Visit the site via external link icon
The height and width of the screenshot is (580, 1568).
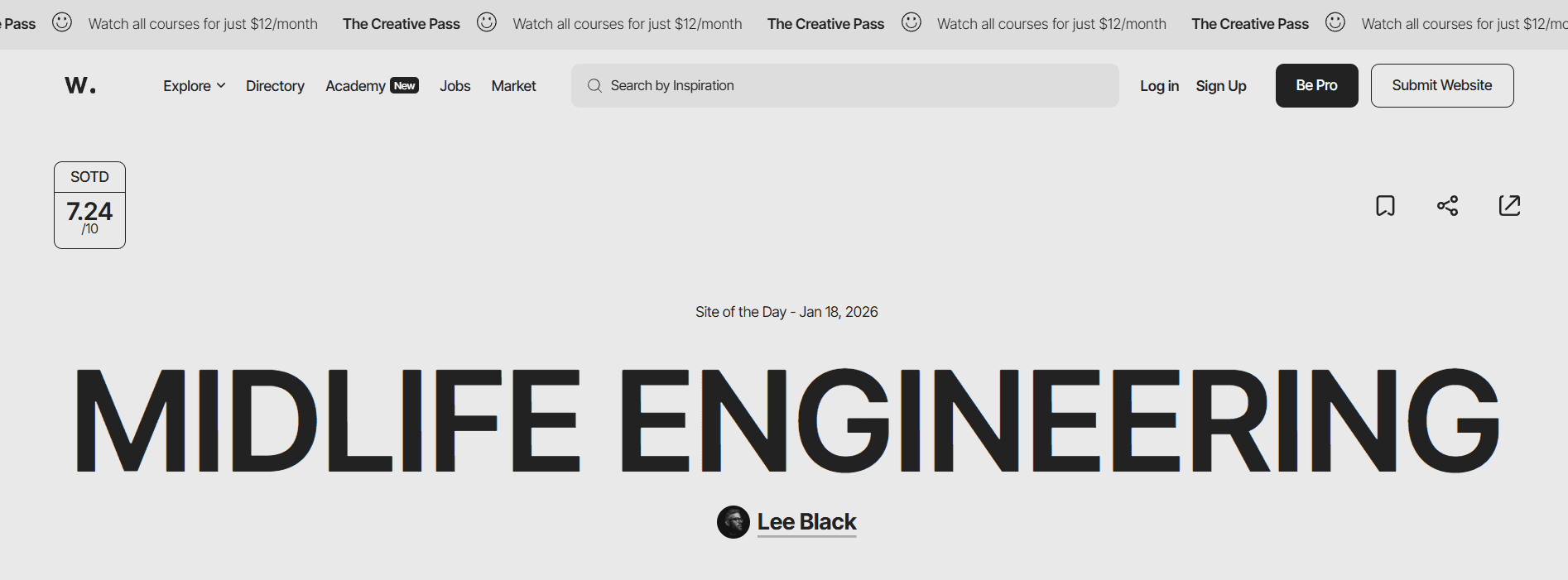click(1509, 205)
